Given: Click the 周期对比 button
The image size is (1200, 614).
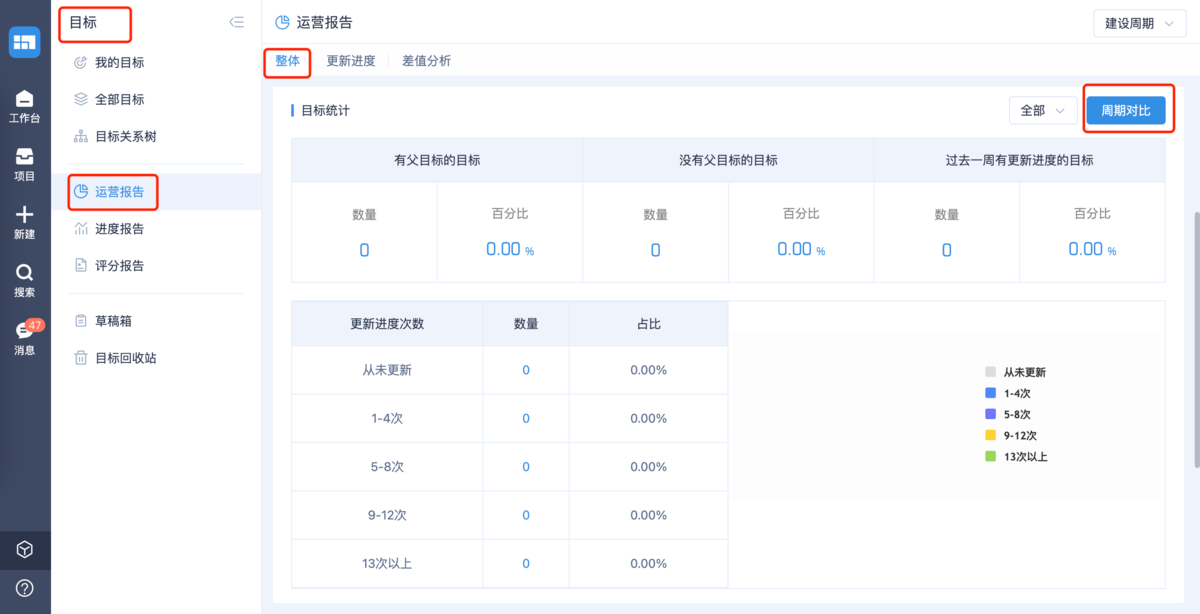Looking at the screenshot, I should pos(1126,111).
